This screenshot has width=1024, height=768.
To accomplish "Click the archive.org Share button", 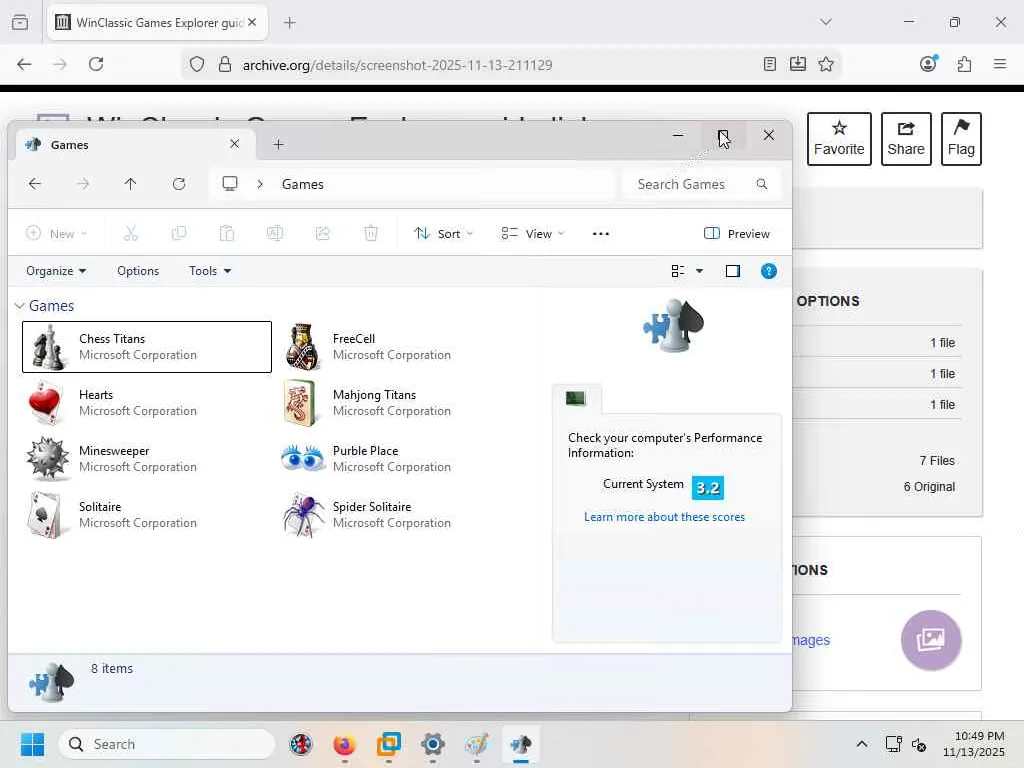I will tap(906, 138).
